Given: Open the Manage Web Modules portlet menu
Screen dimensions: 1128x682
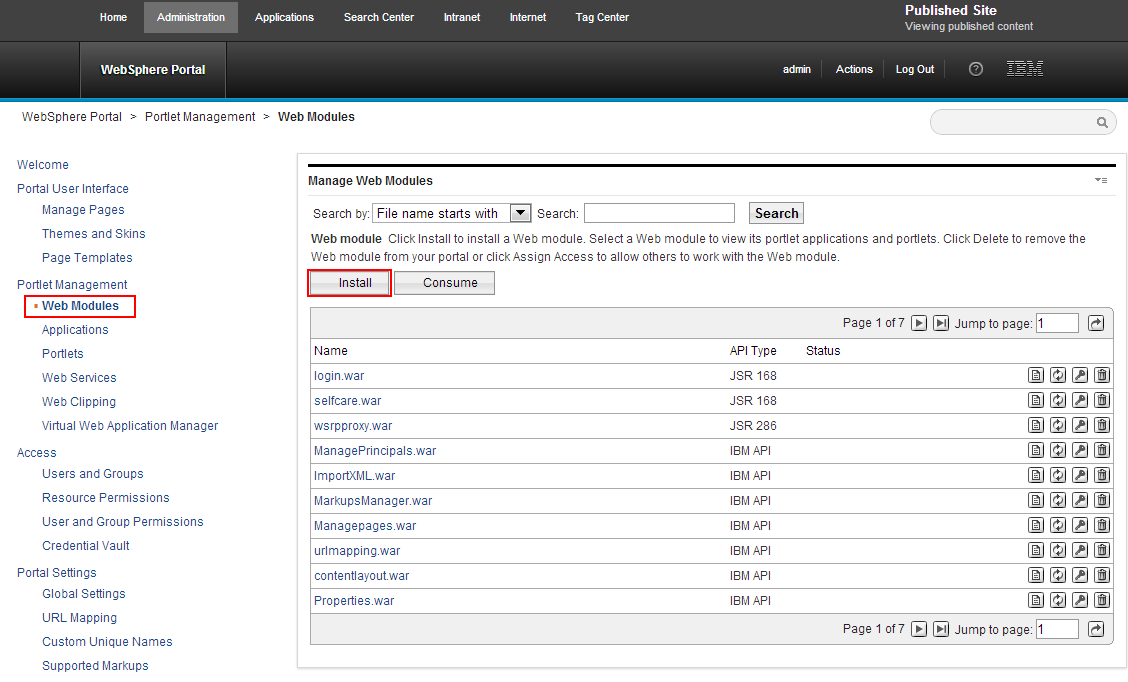Looking at the screenshot, I should pyautogui.click(x=1101, y=181).
